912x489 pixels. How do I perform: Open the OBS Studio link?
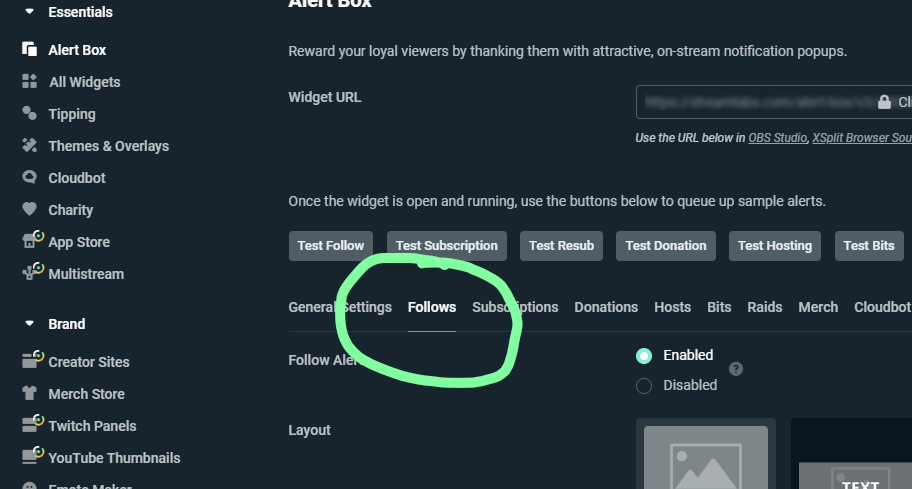tap(777, 138)
